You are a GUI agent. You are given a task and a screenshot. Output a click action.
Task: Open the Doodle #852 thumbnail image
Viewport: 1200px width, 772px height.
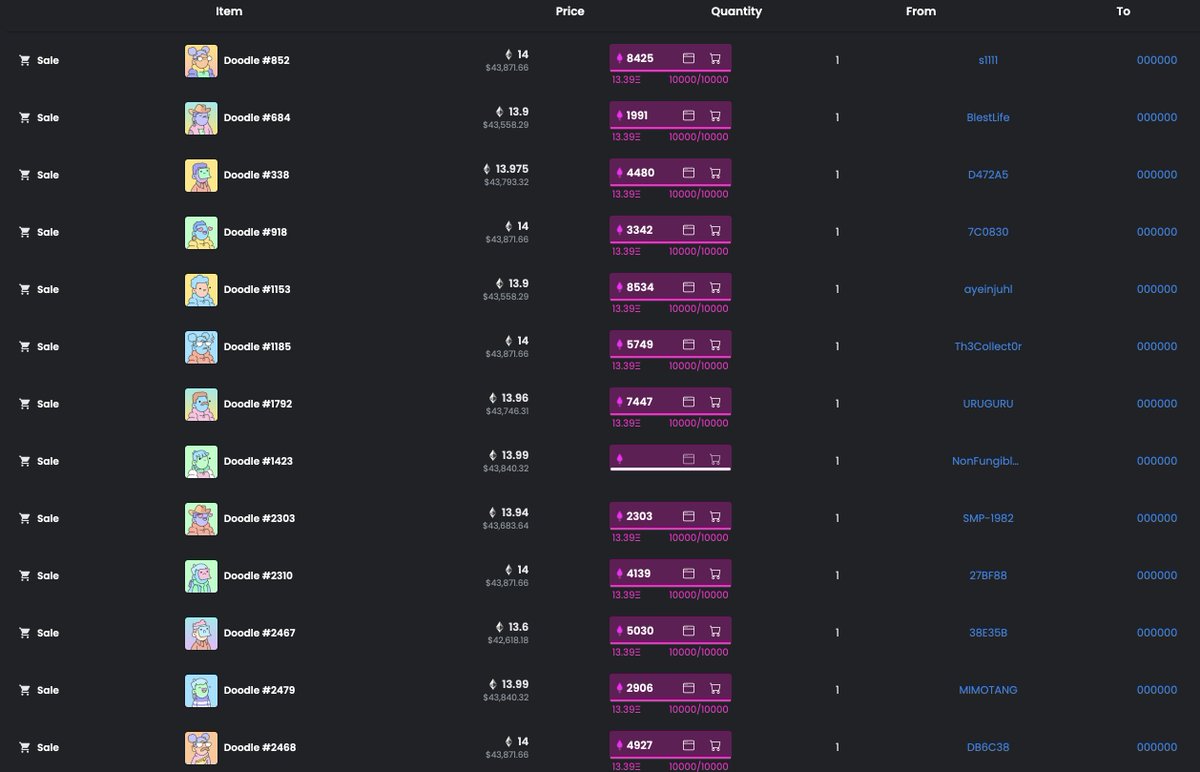point(201,61)
